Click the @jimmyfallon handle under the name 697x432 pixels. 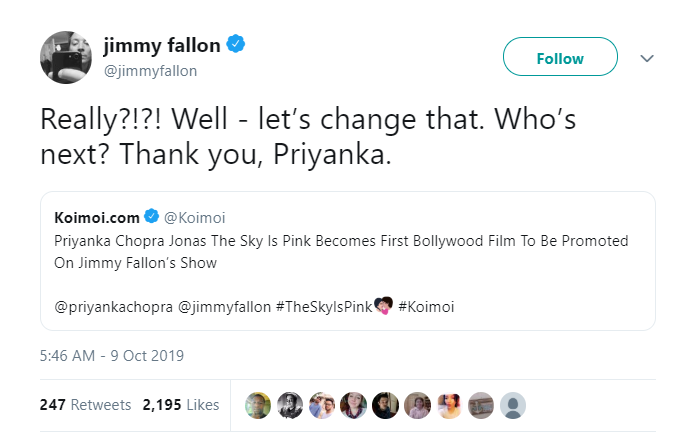click(x=150, y=71)
